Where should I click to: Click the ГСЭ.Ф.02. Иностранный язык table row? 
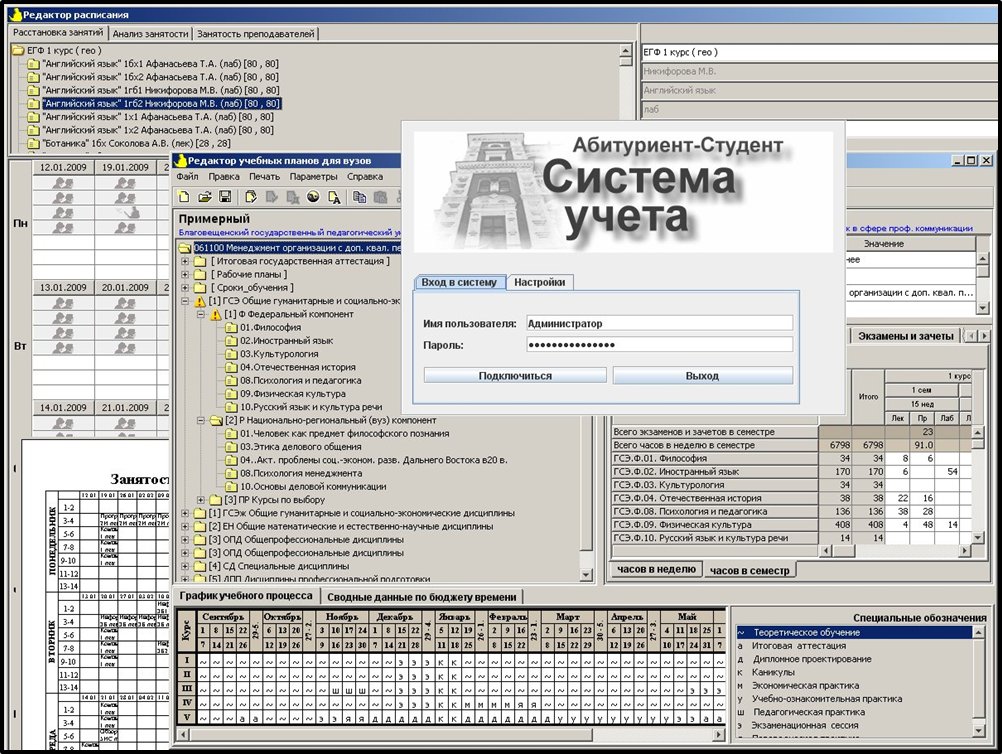click(791, 472)
